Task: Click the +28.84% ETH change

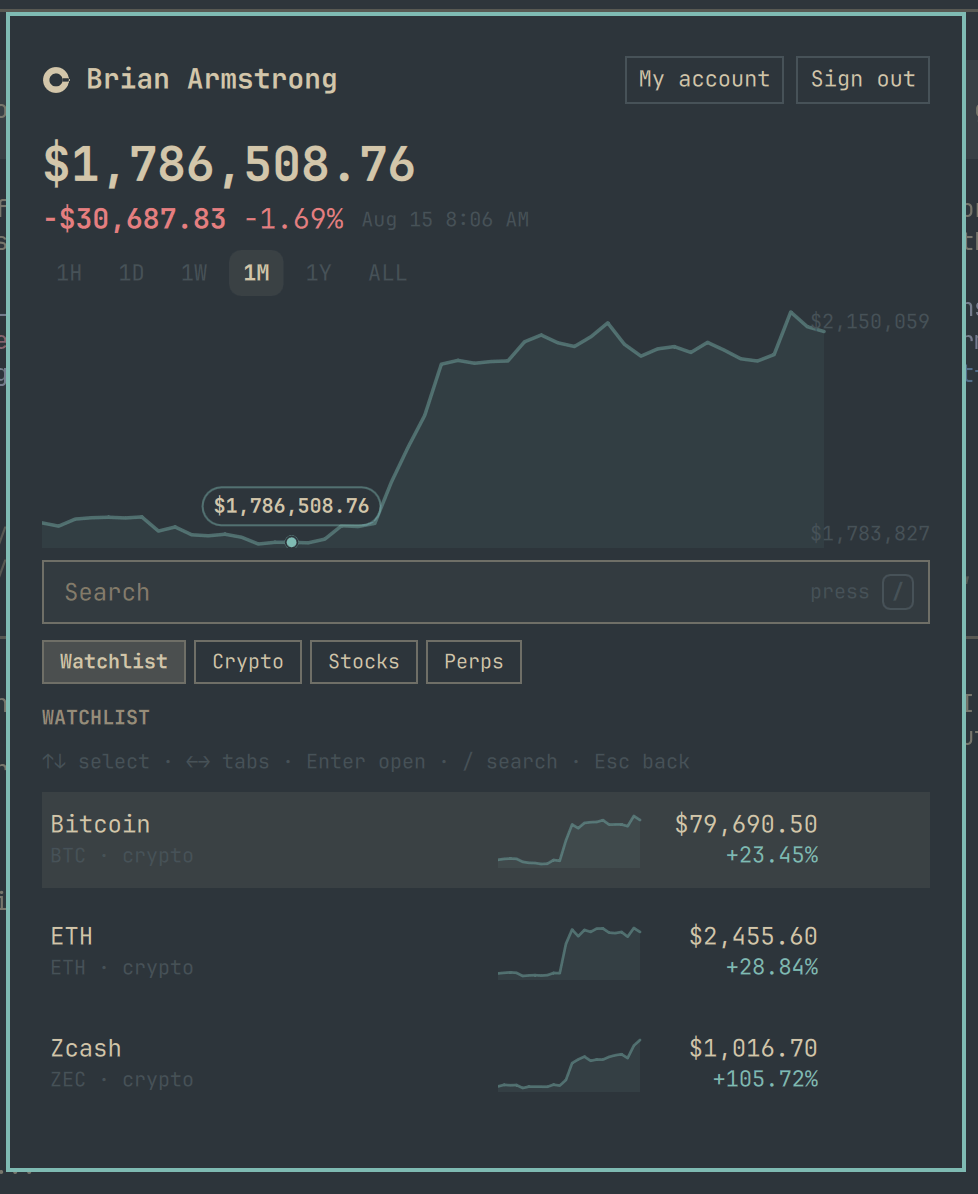Action: coord(772,967)
